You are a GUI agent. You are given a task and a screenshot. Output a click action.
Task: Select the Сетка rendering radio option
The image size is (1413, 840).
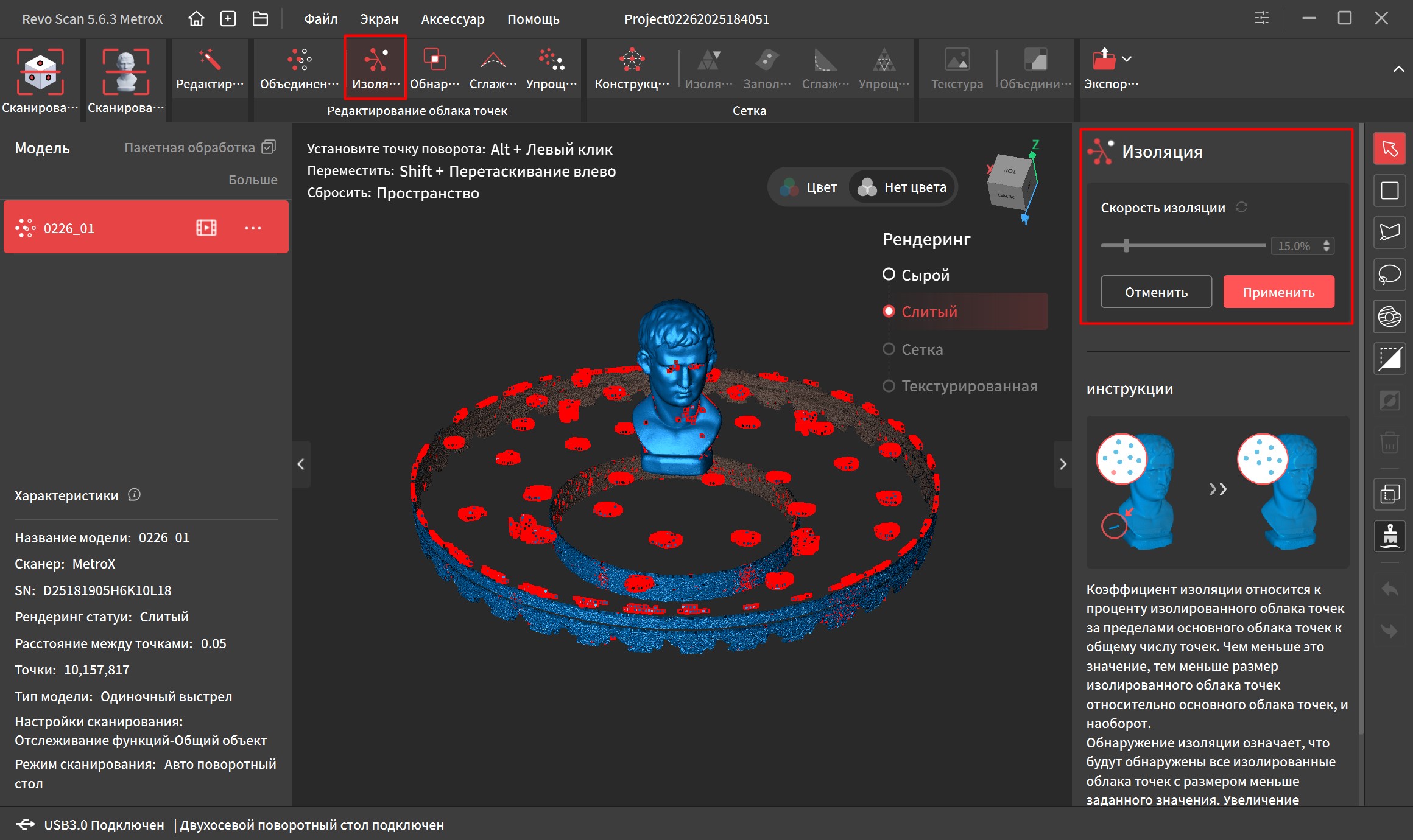(x=889, y=349)
